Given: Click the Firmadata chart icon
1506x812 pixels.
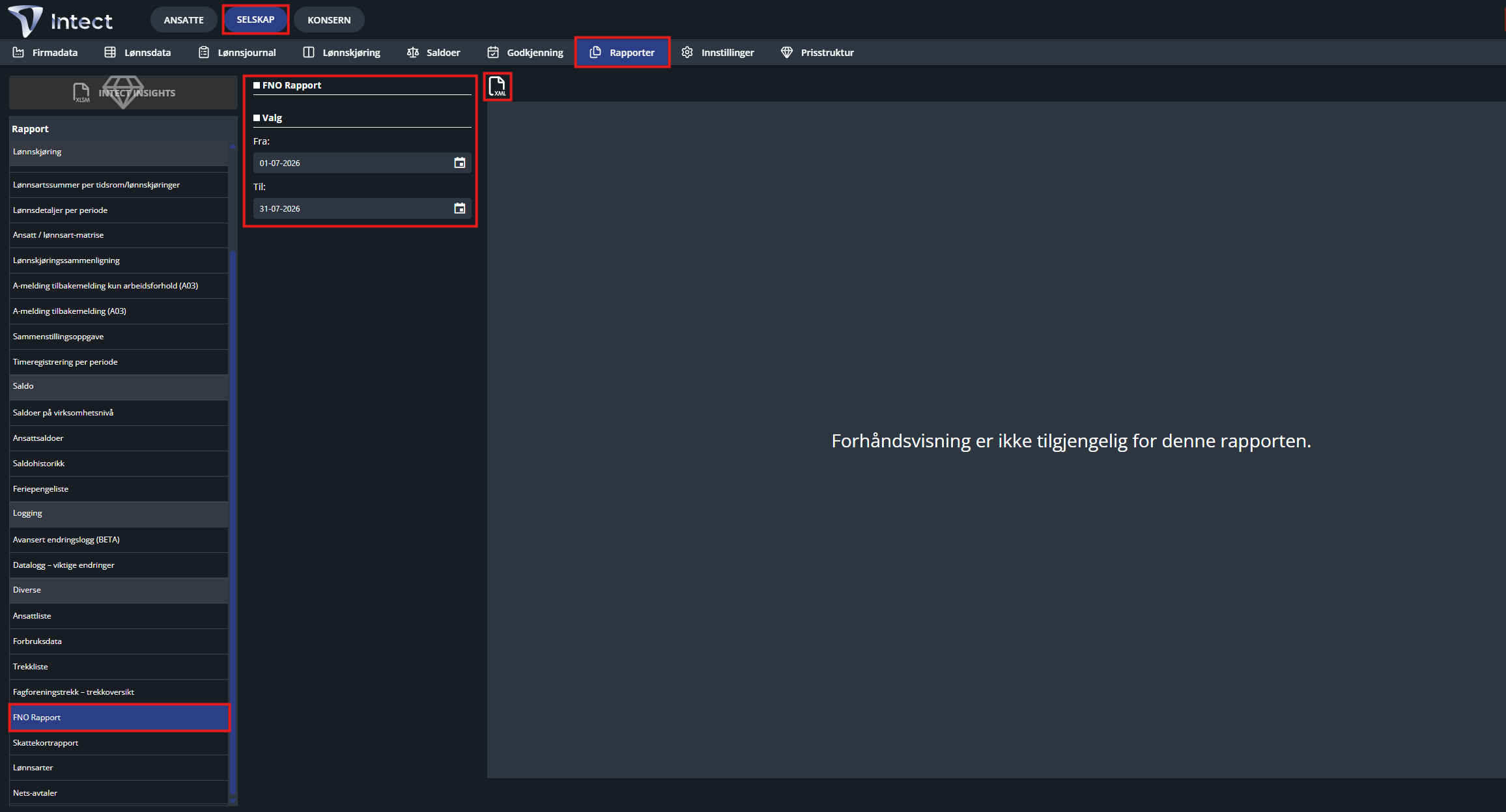Looking at the screenshot, I should coord(18,52).
